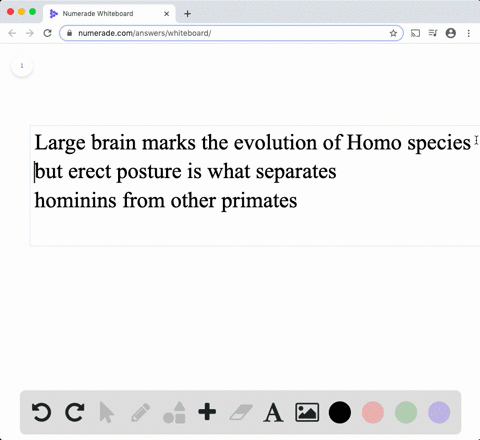Viewport: 480px width, 440px height.
Task: Click the word 'separates' in text box
Action: click(296, 172)
